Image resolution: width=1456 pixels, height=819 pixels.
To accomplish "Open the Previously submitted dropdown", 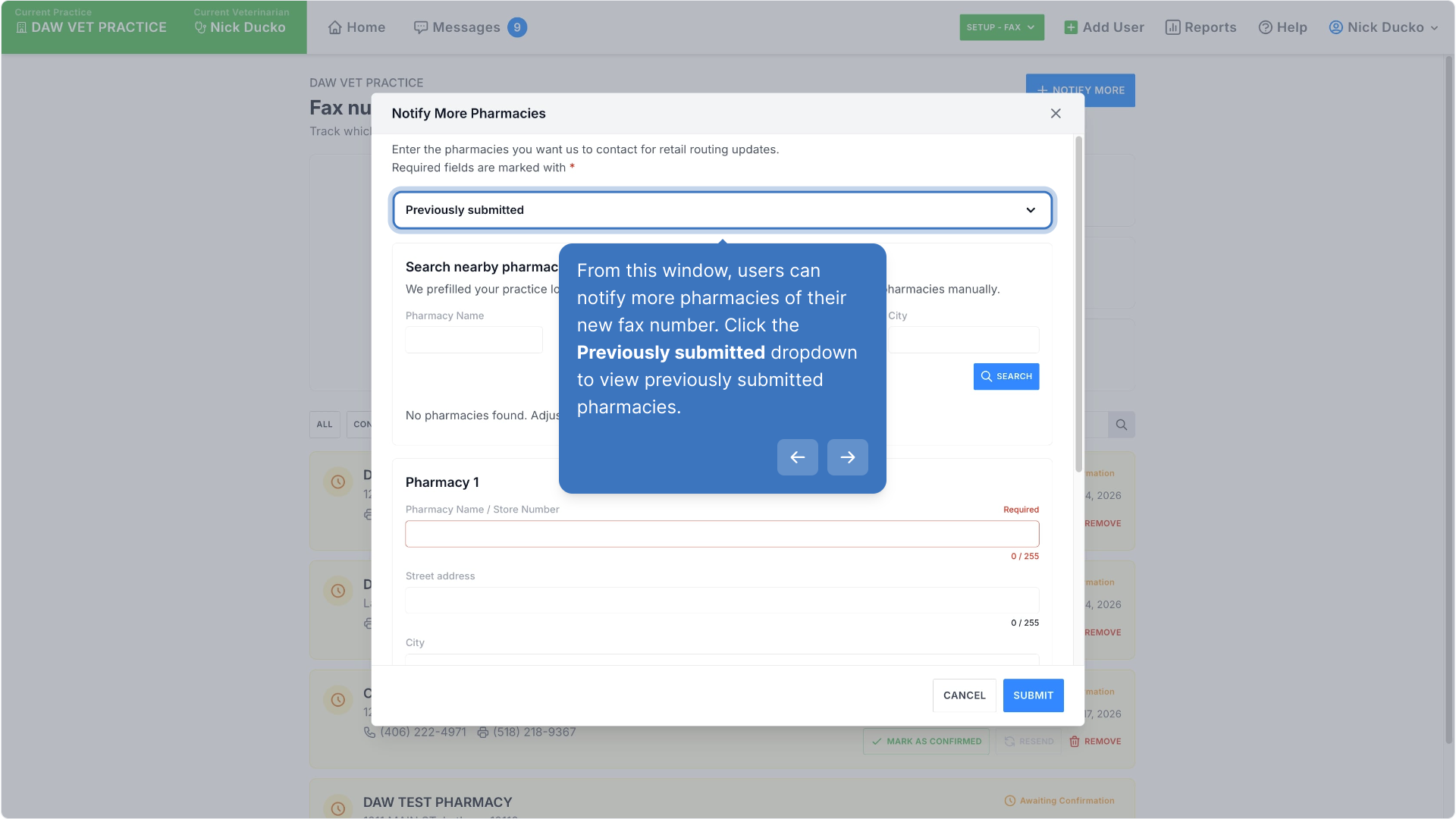I will (x=722, y=210).
